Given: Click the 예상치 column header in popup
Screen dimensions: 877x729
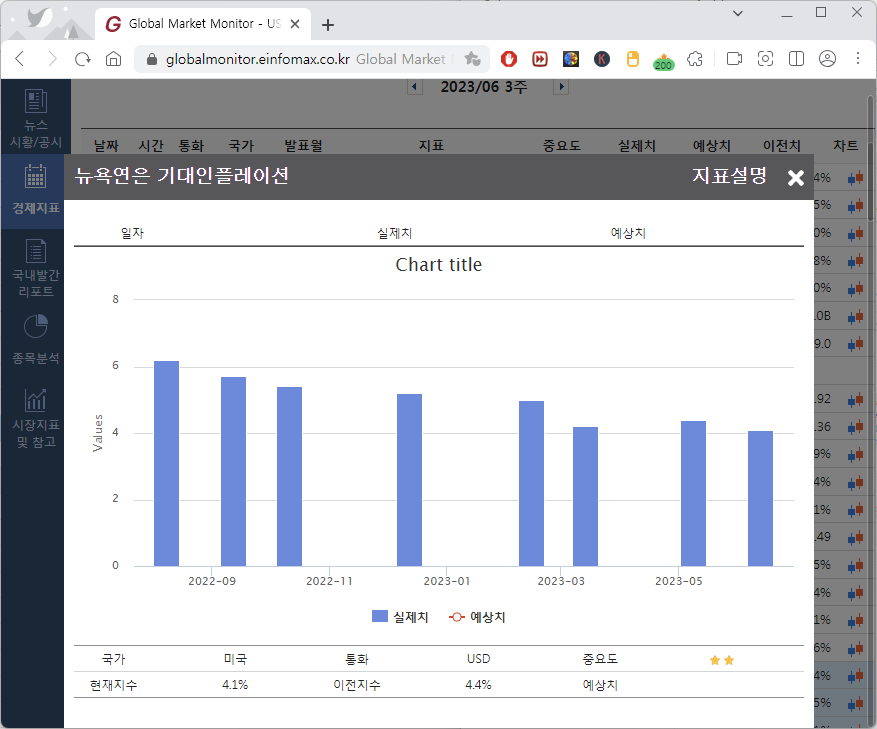Looking at the screenshot, I should [628, 233].
